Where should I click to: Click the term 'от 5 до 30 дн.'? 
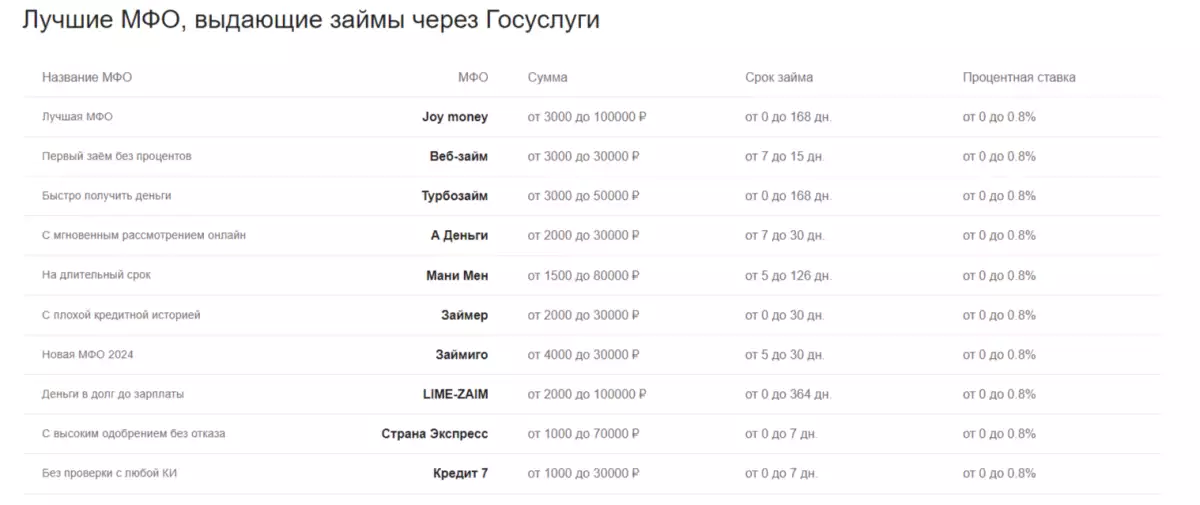[x=785, y=354]
